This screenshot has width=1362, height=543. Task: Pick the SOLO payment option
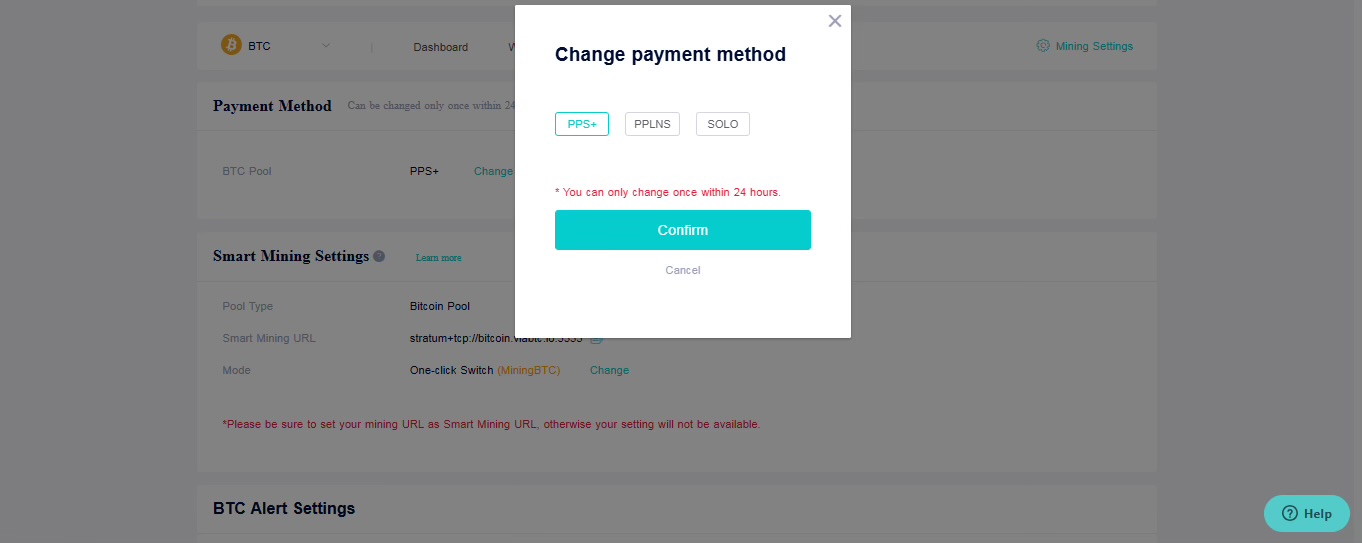point(722,124)
